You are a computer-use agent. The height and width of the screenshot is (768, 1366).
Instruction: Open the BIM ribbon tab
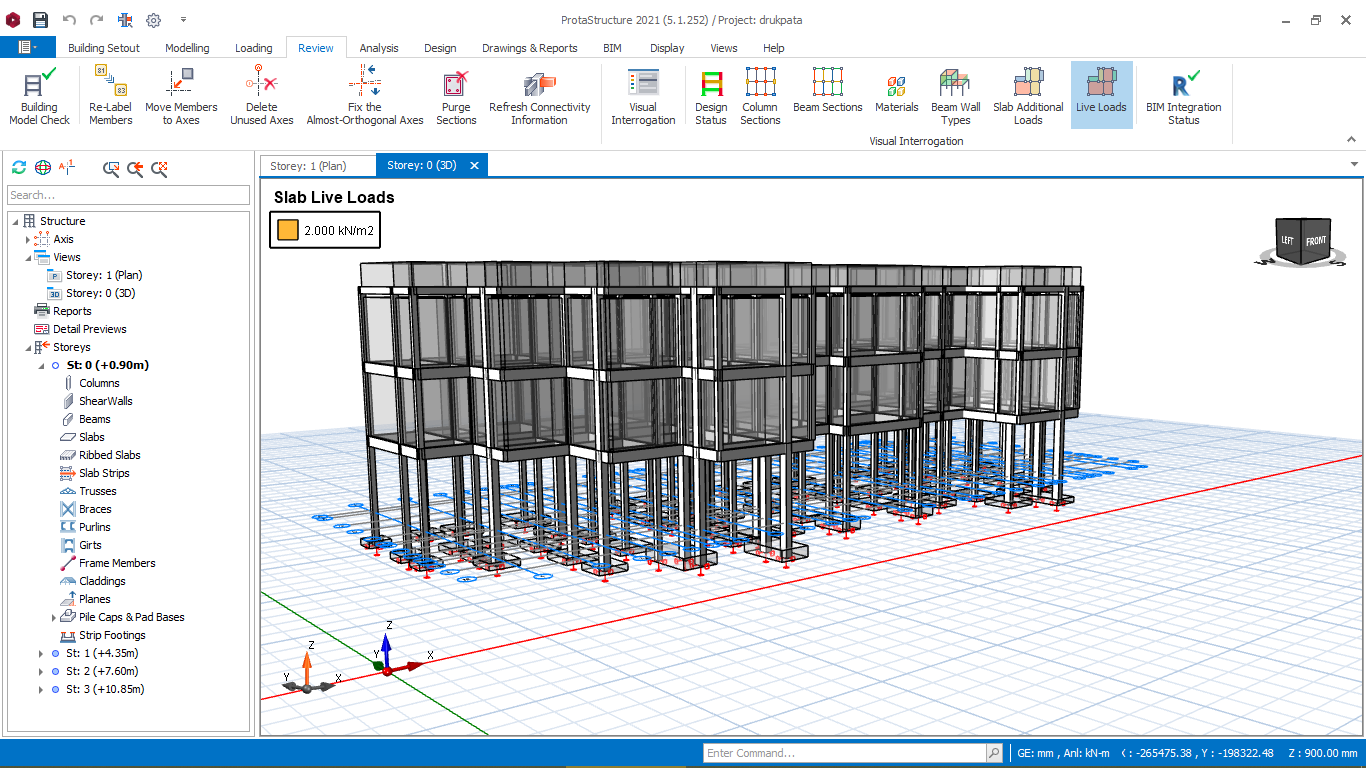[612, 48]
